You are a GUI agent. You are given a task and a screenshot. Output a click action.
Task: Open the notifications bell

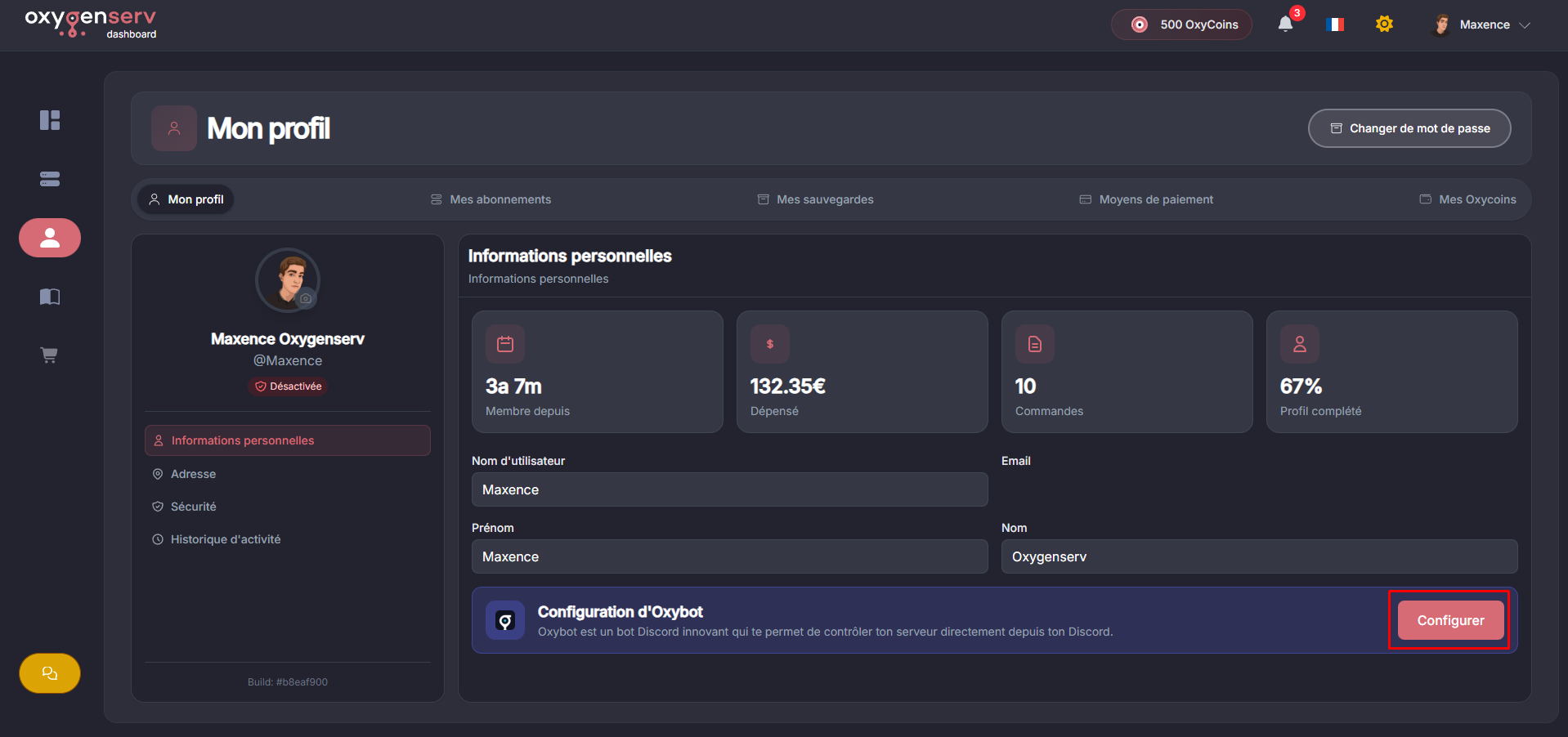coord(1286,25)
